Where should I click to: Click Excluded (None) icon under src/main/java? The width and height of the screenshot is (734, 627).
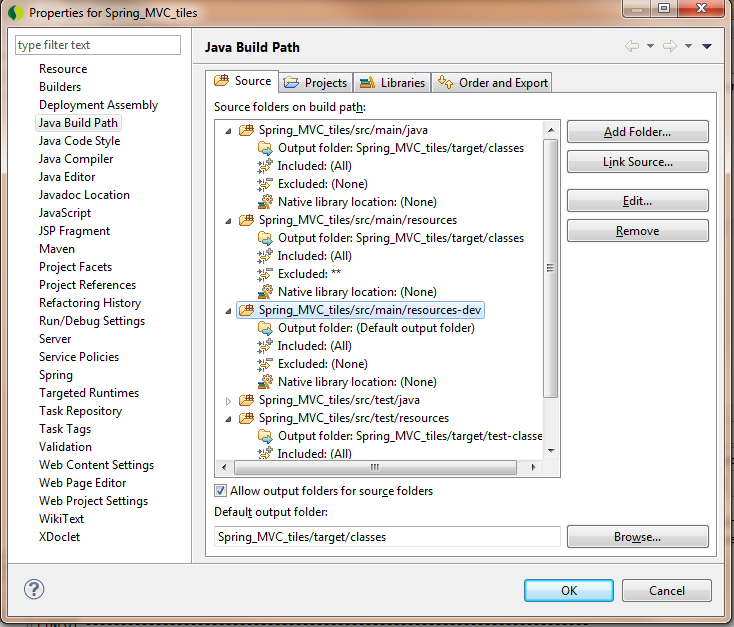point(265,184)
